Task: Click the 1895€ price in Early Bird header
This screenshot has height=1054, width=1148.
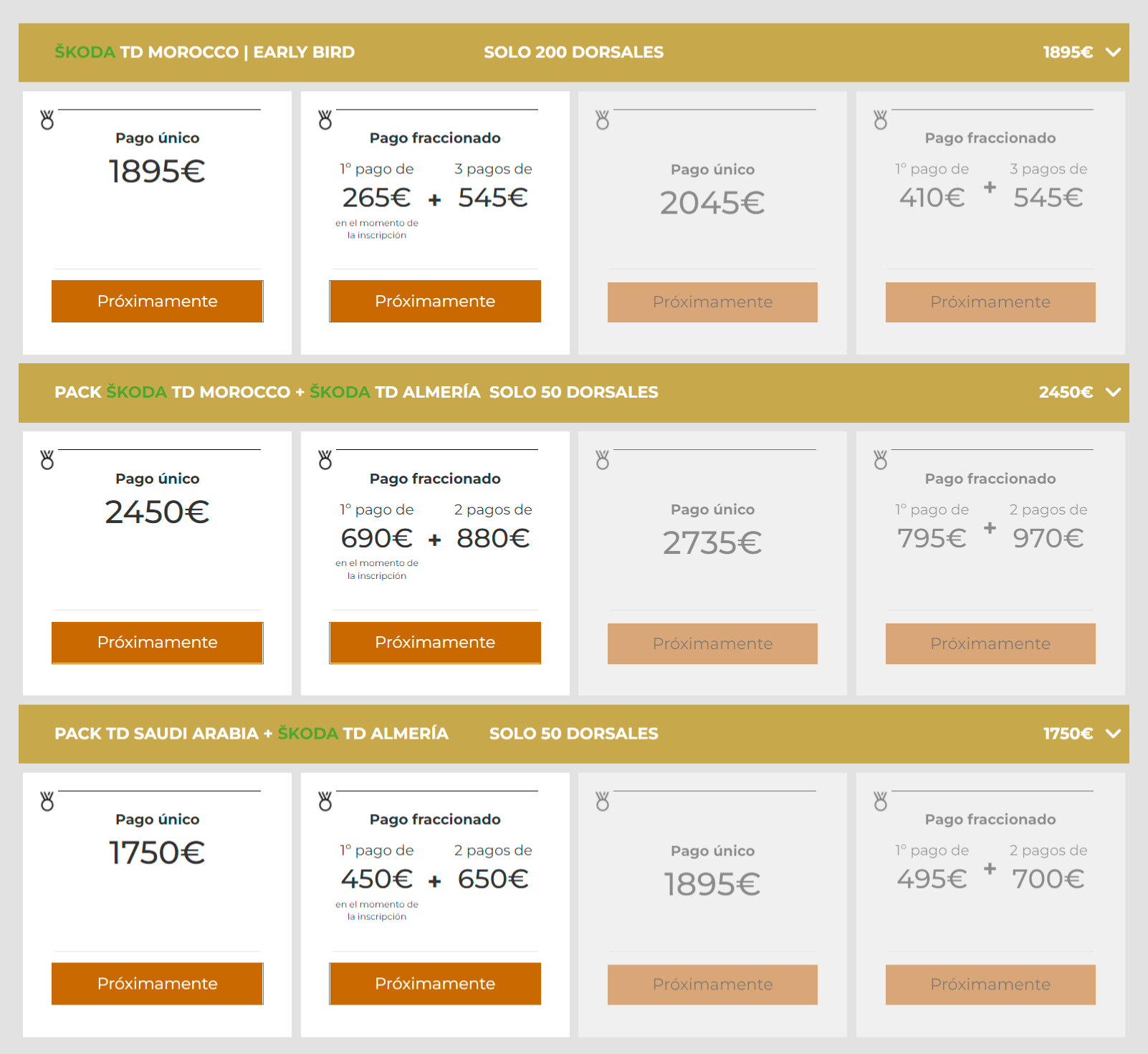Action: (1068, 52)
